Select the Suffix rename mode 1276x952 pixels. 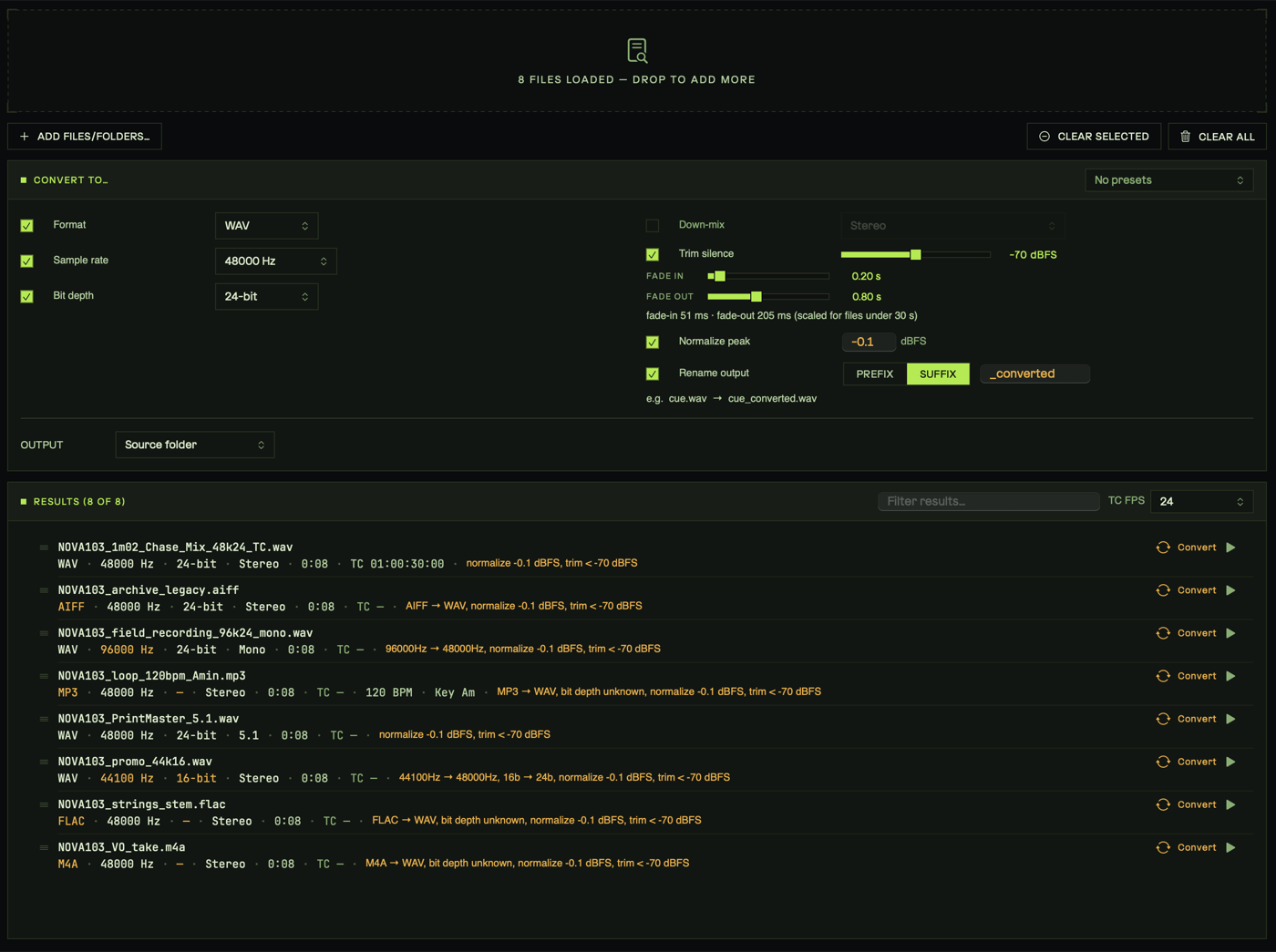click(938, 374)
